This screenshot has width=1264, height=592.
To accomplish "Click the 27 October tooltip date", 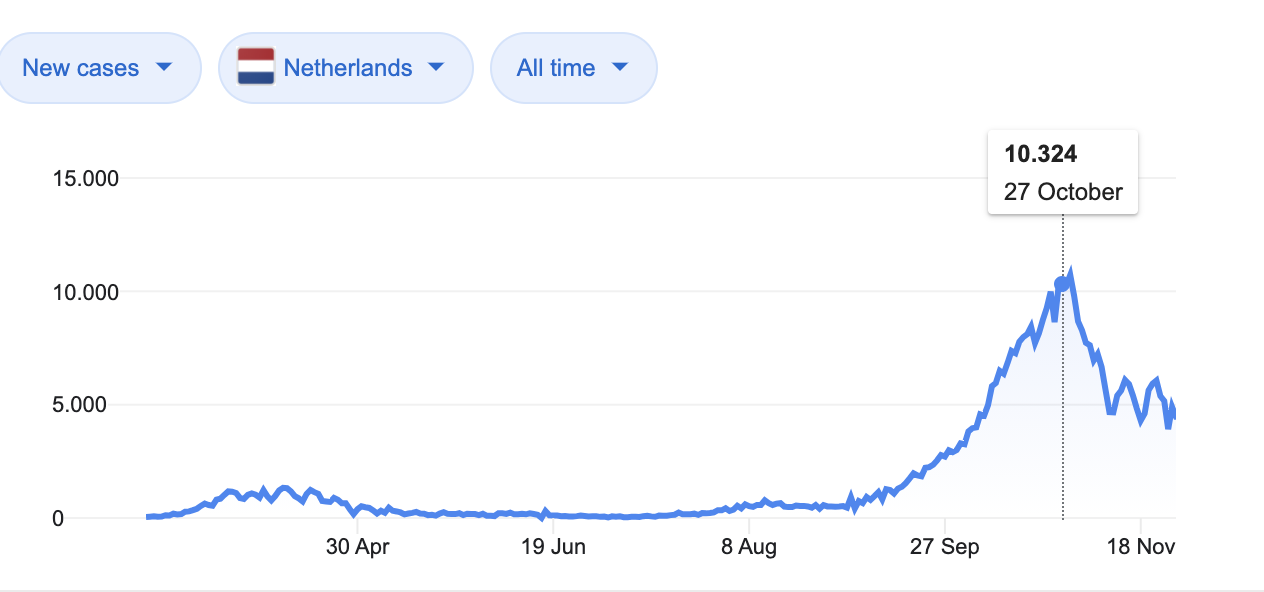I will 1062,192.
